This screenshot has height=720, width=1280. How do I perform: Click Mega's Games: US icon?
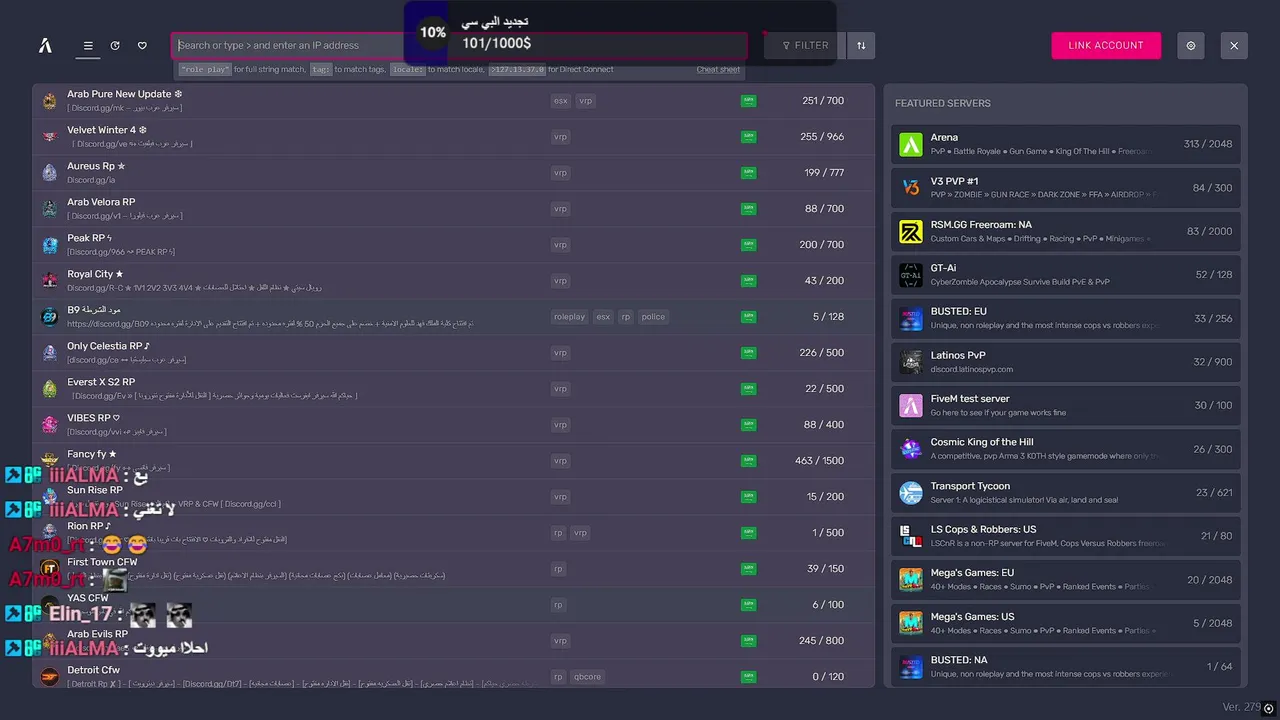[911, 623]
